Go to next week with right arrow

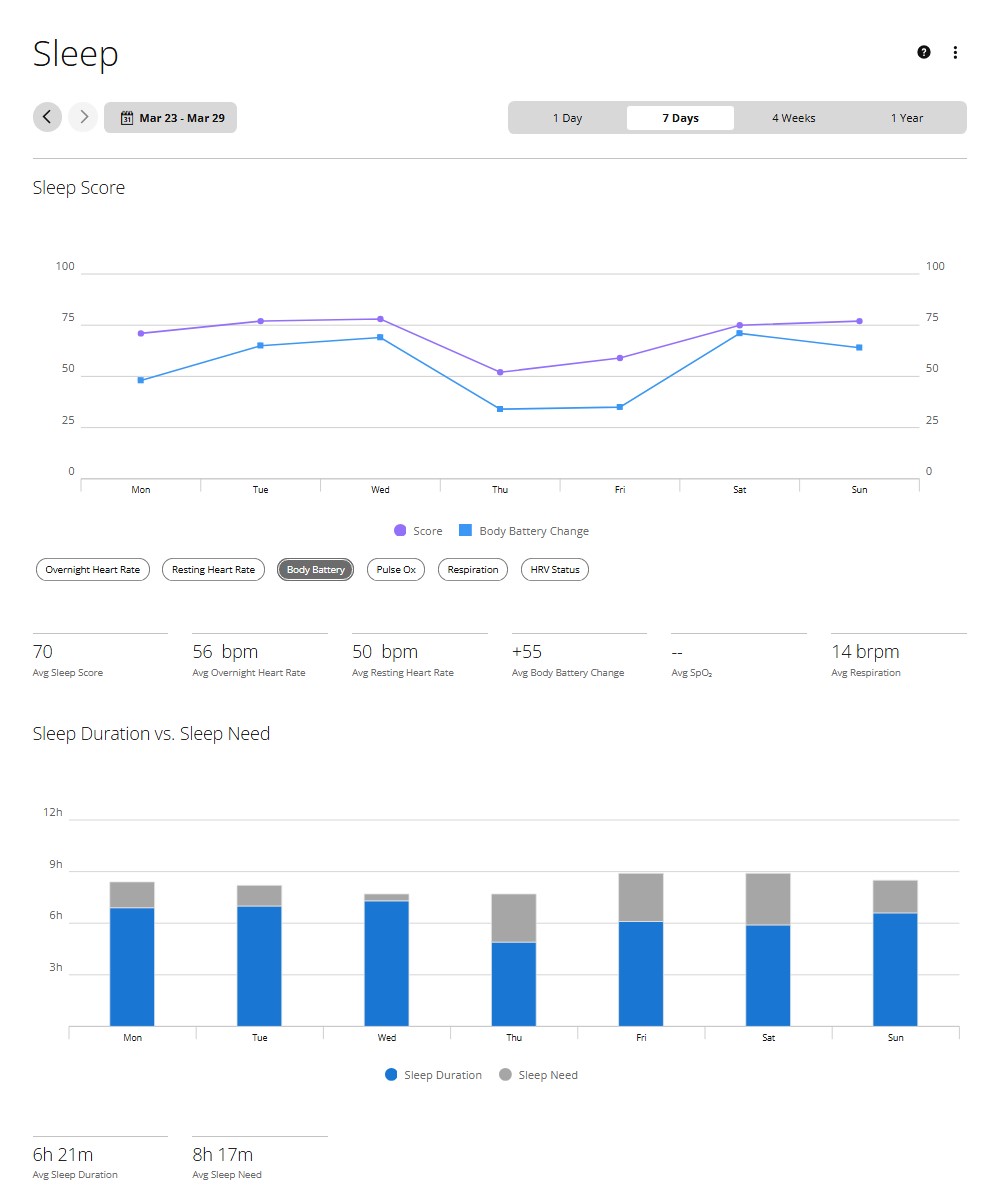tap(84, 117)
